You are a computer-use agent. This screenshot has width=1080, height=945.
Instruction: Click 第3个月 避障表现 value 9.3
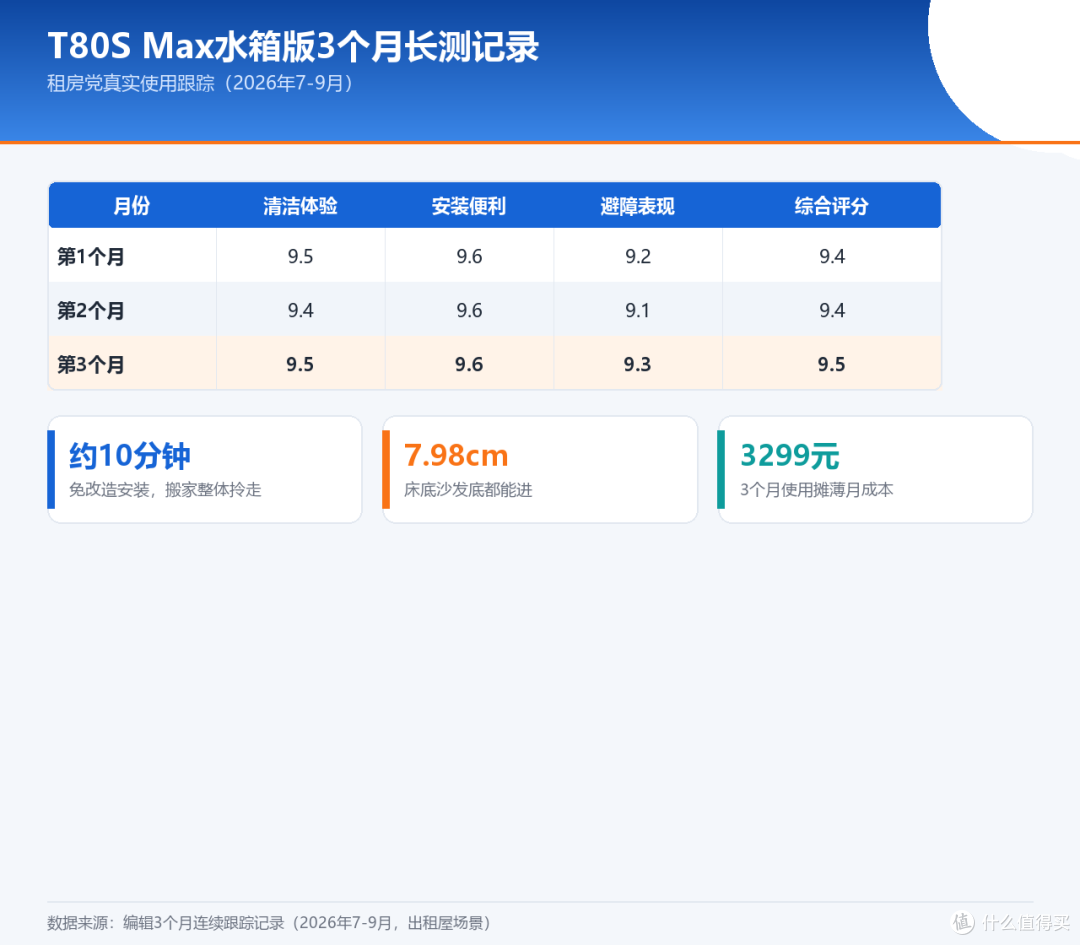[638, 364]
